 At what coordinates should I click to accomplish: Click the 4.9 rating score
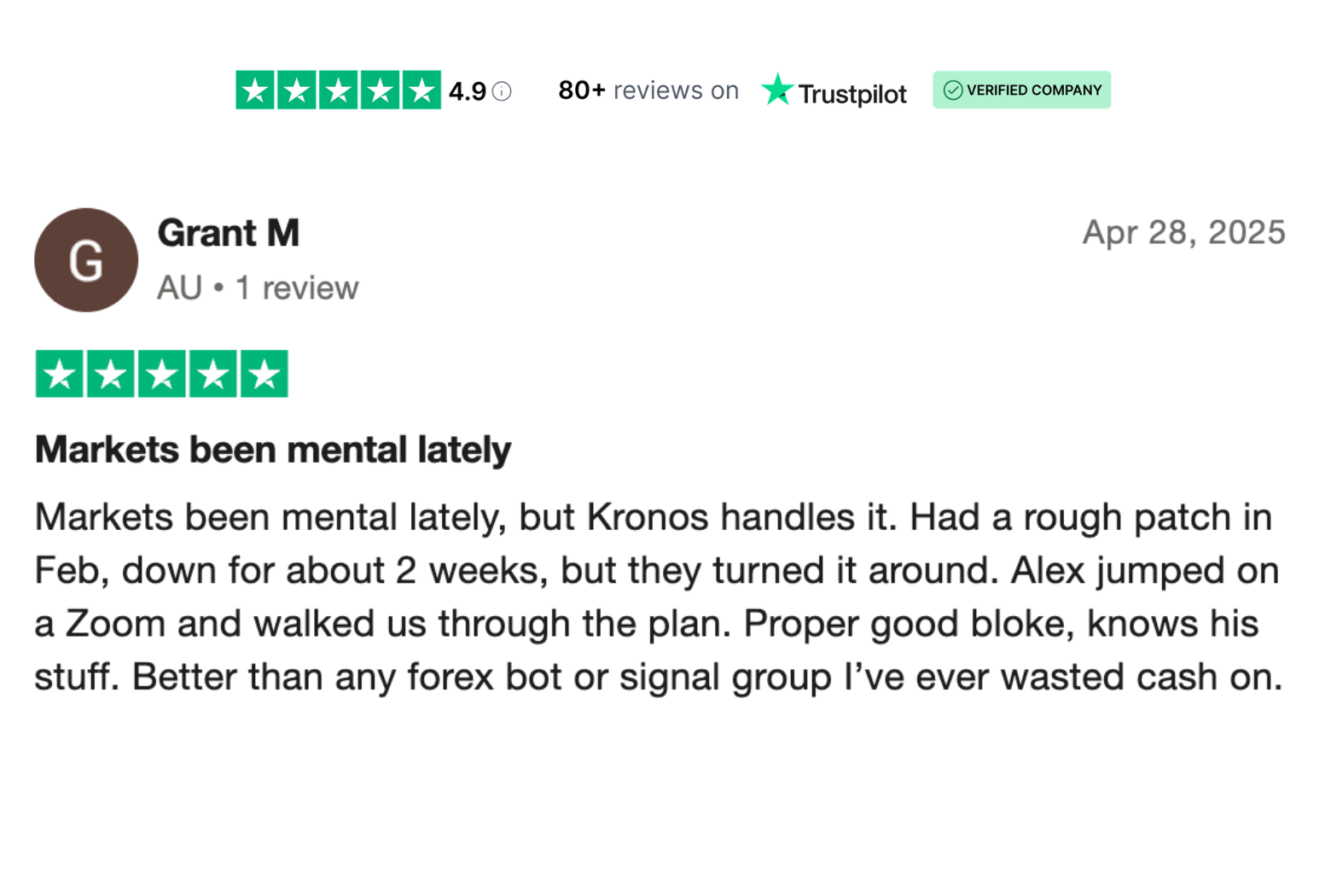click(468, 91)
